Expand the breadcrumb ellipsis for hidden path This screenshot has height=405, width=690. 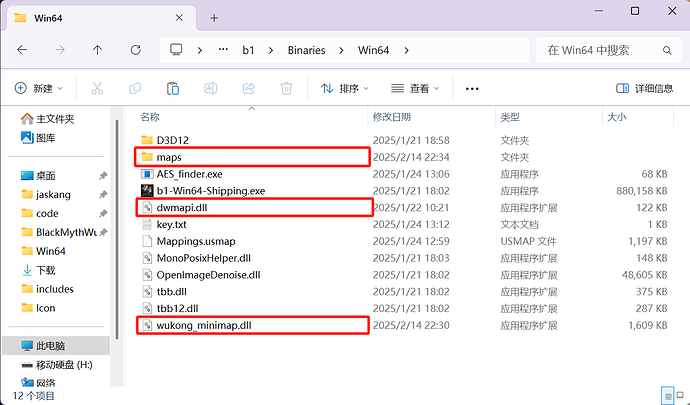click(224, 50)
